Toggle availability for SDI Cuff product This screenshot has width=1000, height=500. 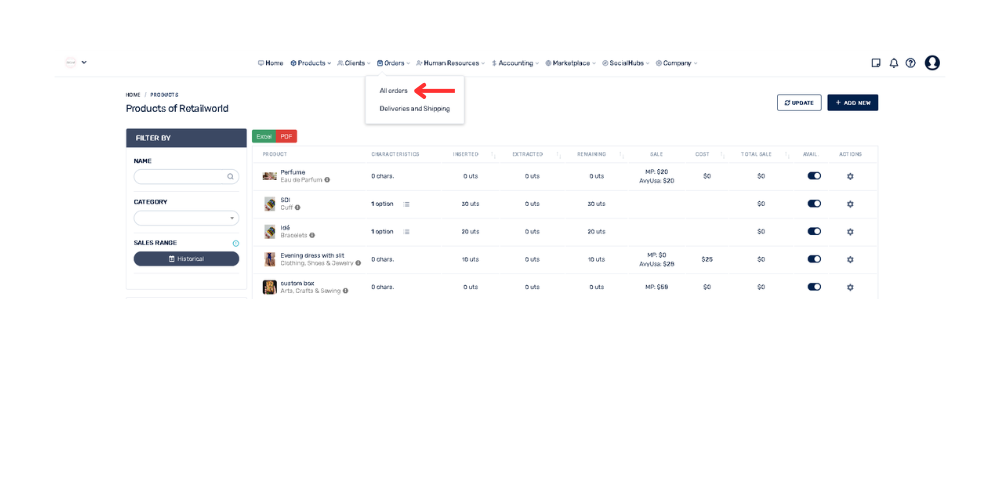click(x=814, y=204)
